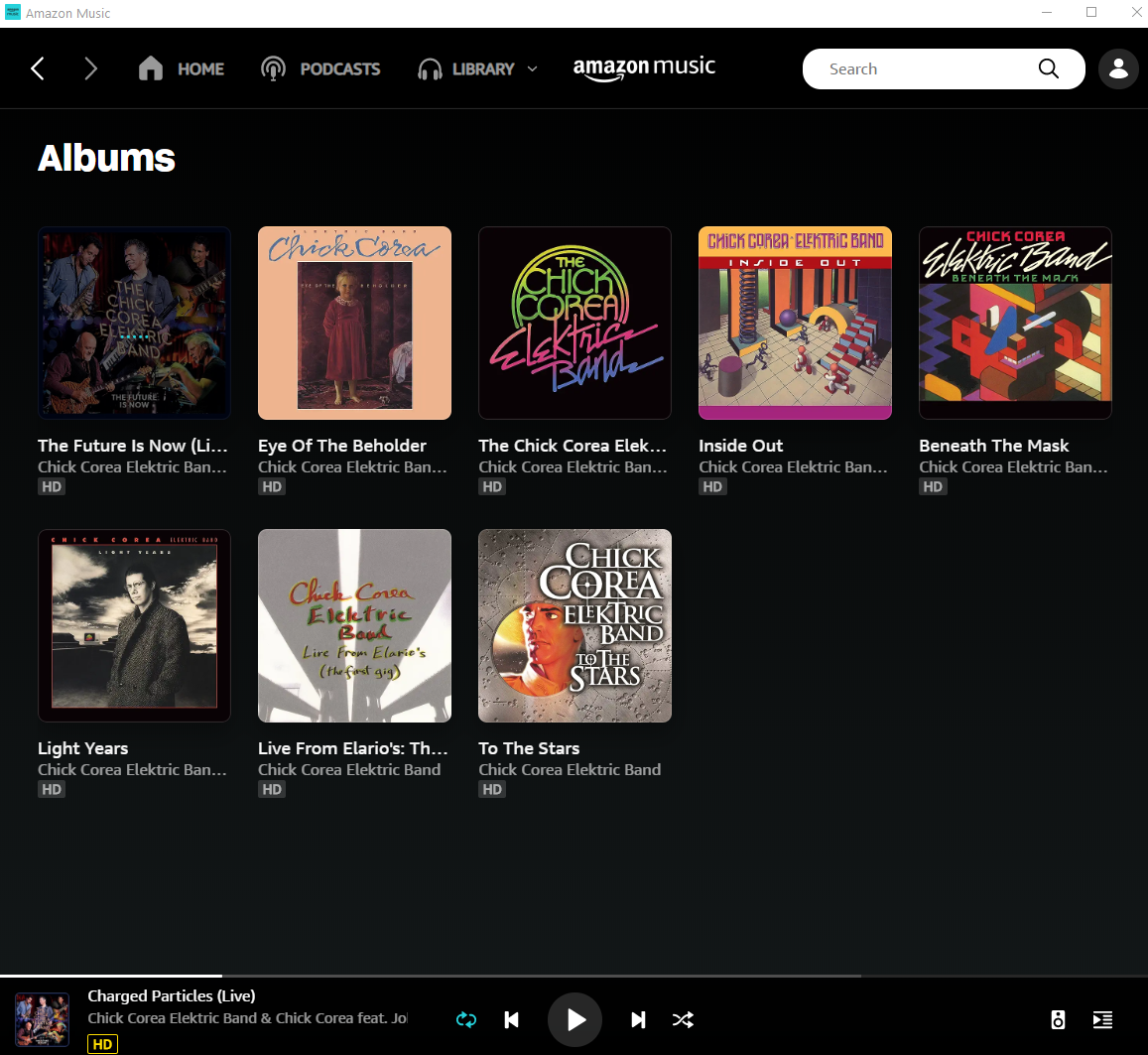Click now-playing album art thumbnail
Screen dimensions: 1148x1055
coord(43,1019)
